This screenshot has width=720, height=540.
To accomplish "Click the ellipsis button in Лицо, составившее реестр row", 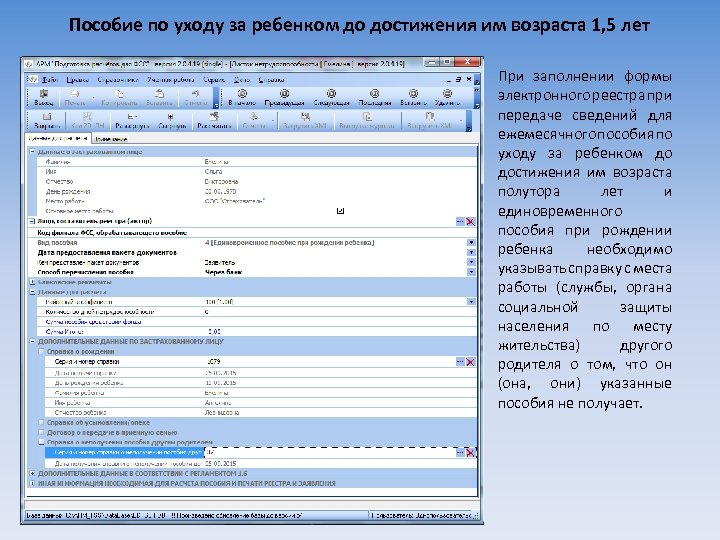I will click(x=460, y=222).
